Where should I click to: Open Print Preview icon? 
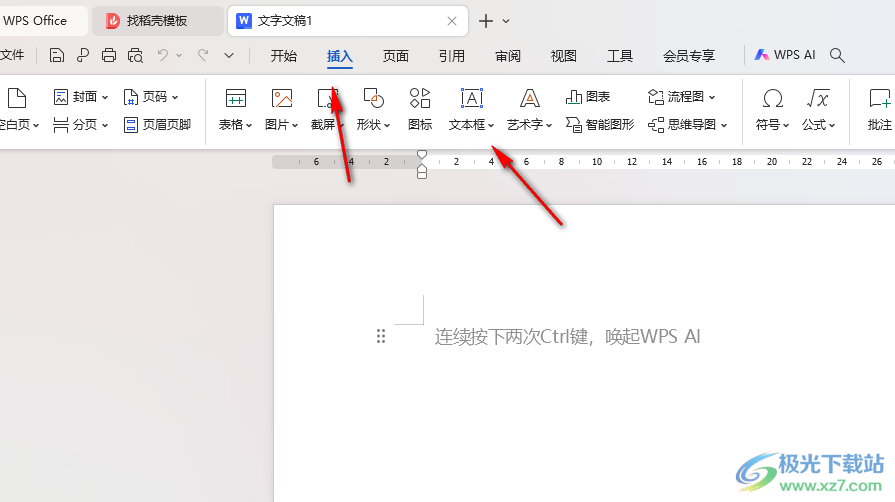(x=135, y=55)
